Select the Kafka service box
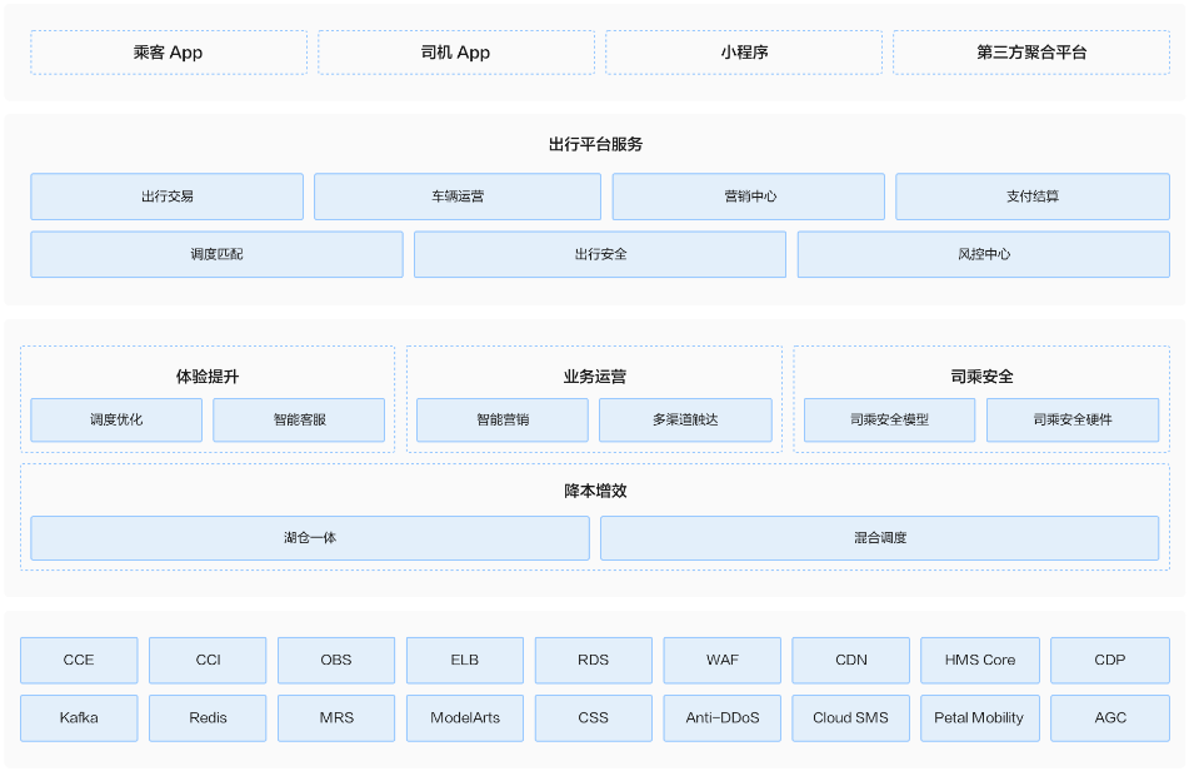Viewport: 1189px width, 771px height. (x=79, y=718)
